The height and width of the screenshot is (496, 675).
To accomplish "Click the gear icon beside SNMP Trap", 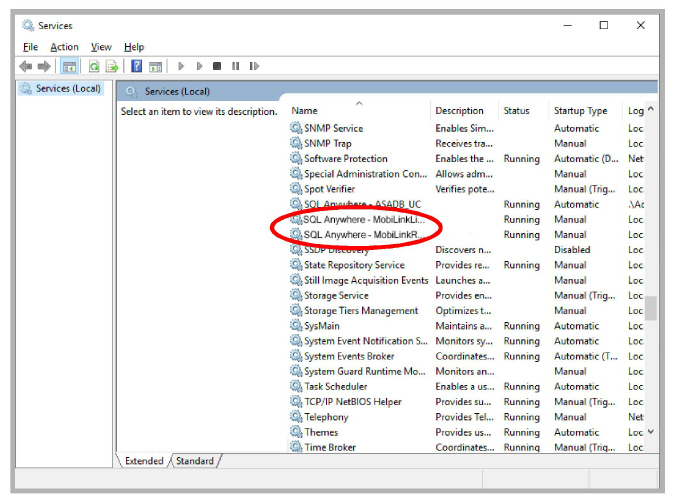I will point(296,143).
